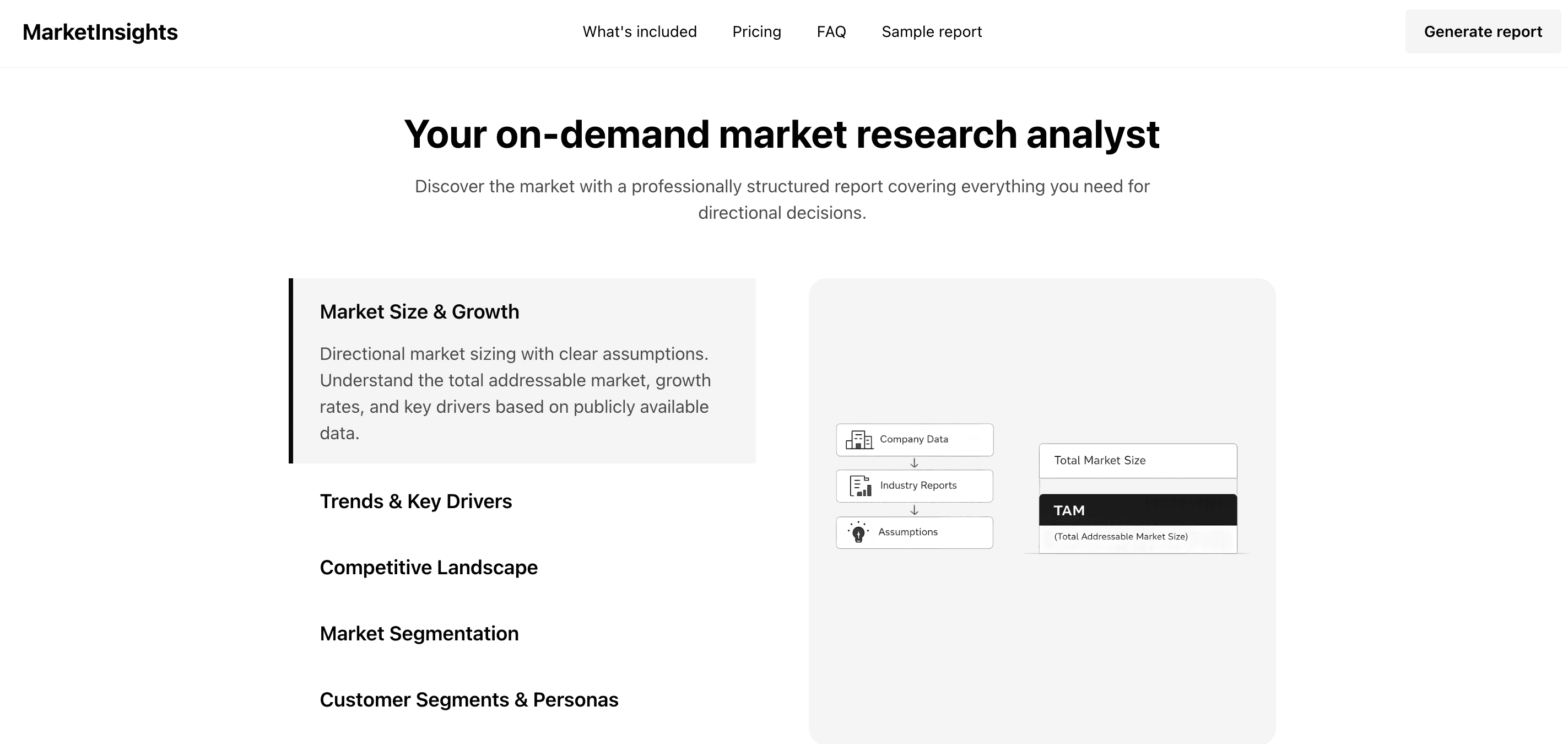Image resolution: width=1568 pixels, height=744 pixels.
Task: View the Sample report page
Action: click(931, 31)
